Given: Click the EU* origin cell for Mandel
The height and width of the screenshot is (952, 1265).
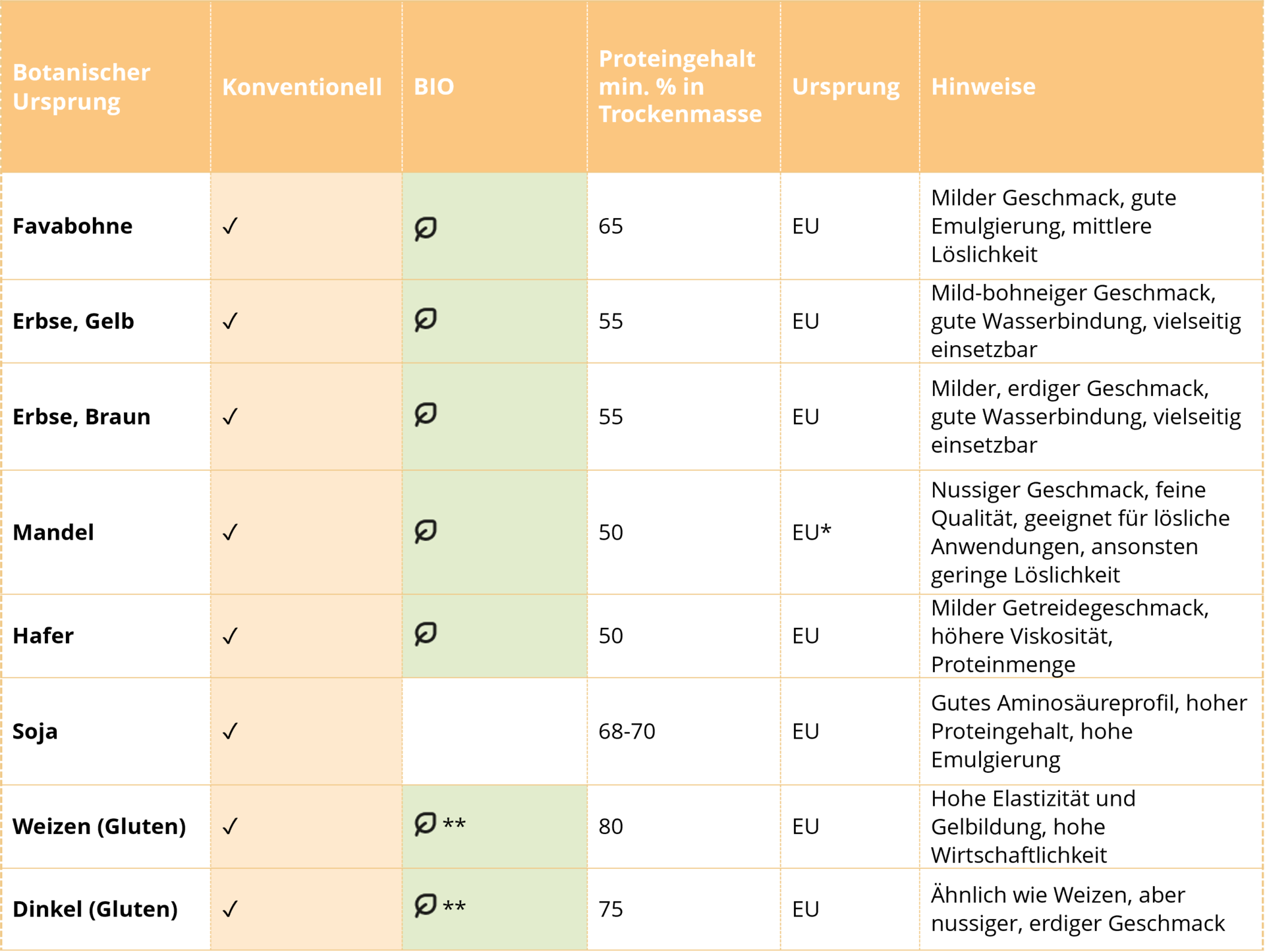Looking at the screenshot, I should [x=812, y=532].
